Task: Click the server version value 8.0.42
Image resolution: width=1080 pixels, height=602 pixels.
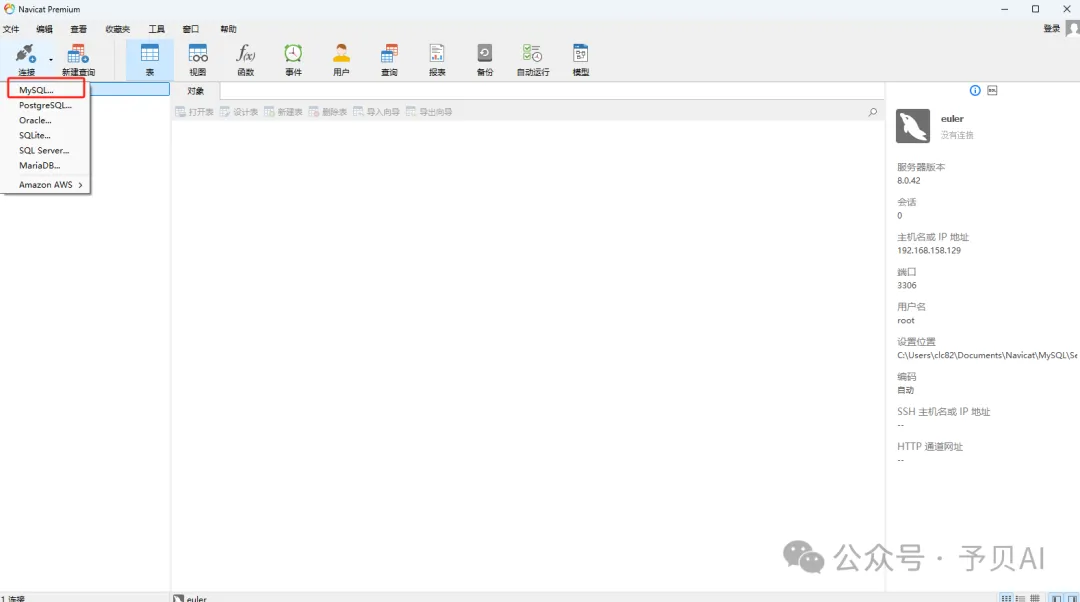Action: click(908, 180)
